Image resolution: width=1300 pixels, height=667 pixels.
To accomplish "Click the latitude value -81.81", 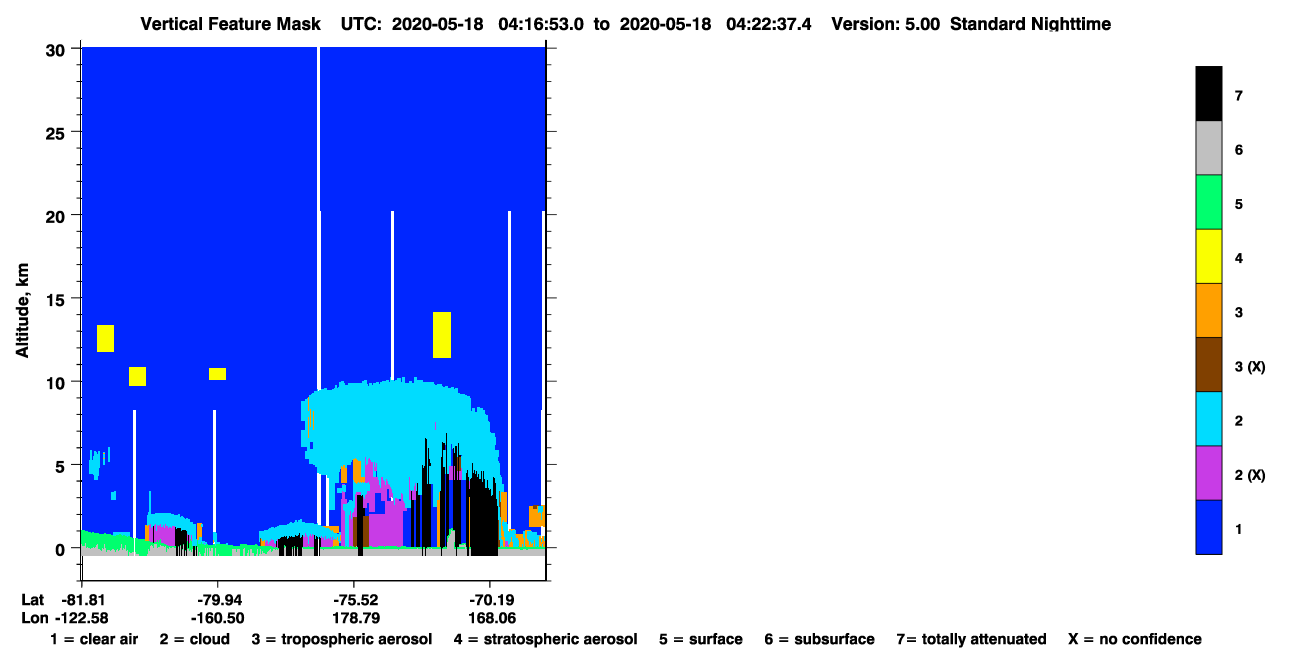I will coord(82,600).
